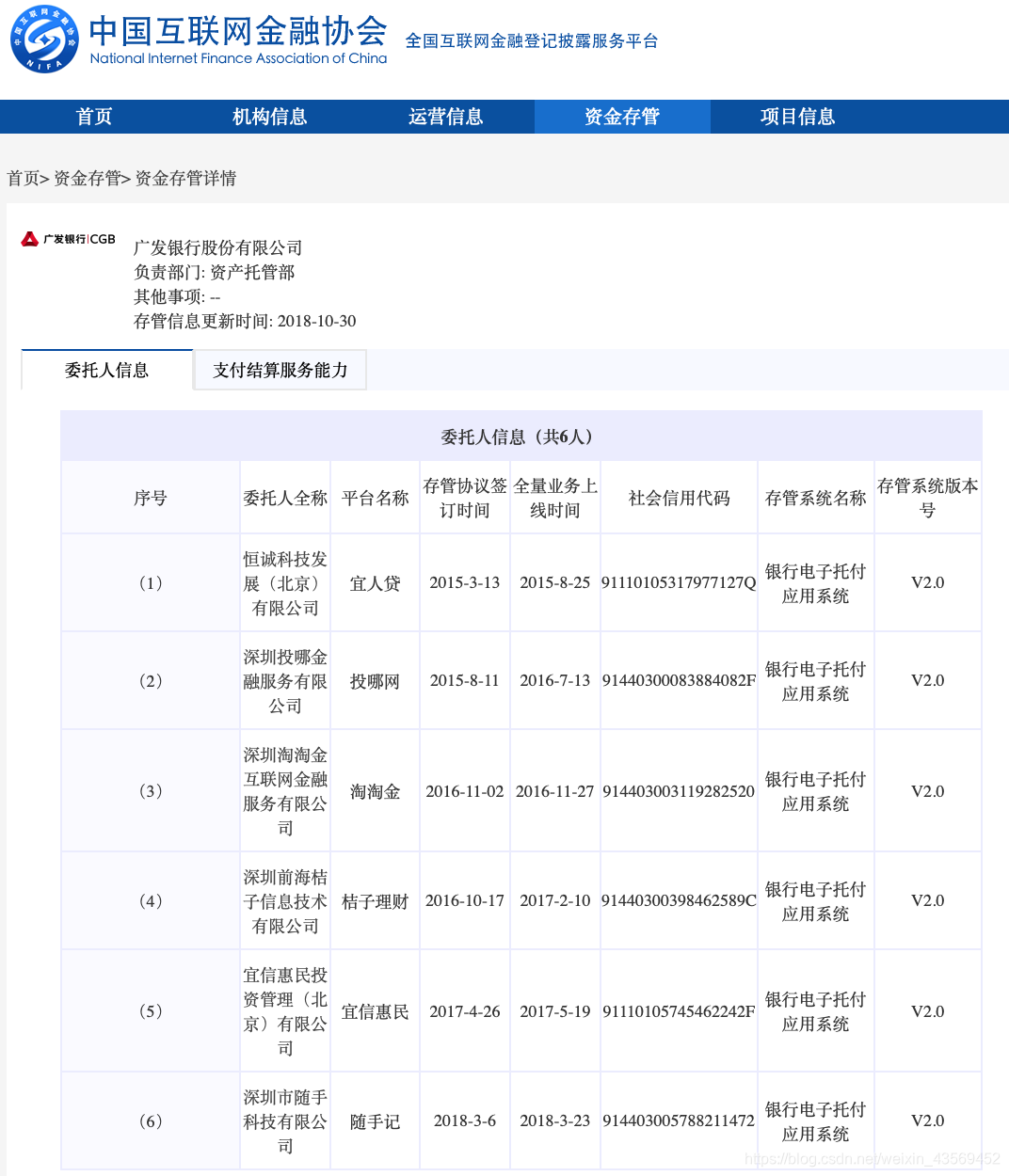1009x1176 pixels.
Task: Click the 存管系统版本号 column header
Action: click(928, 498)
